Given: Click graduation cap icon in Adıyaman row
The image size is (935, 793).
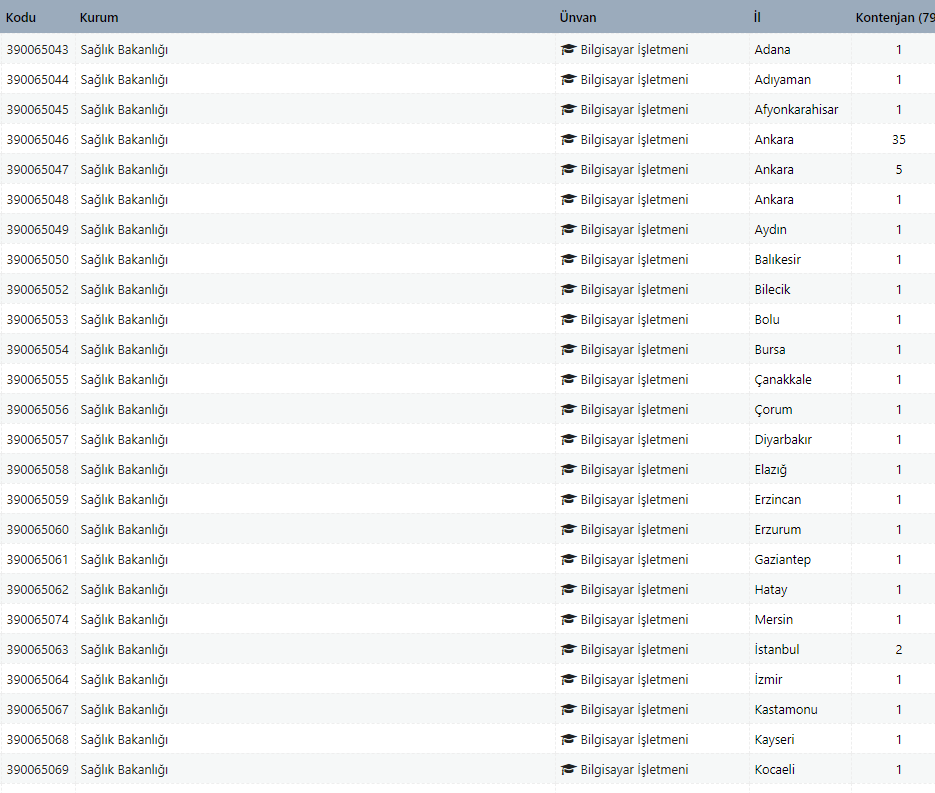Looking at the screenshot, I should pos(568,79).
